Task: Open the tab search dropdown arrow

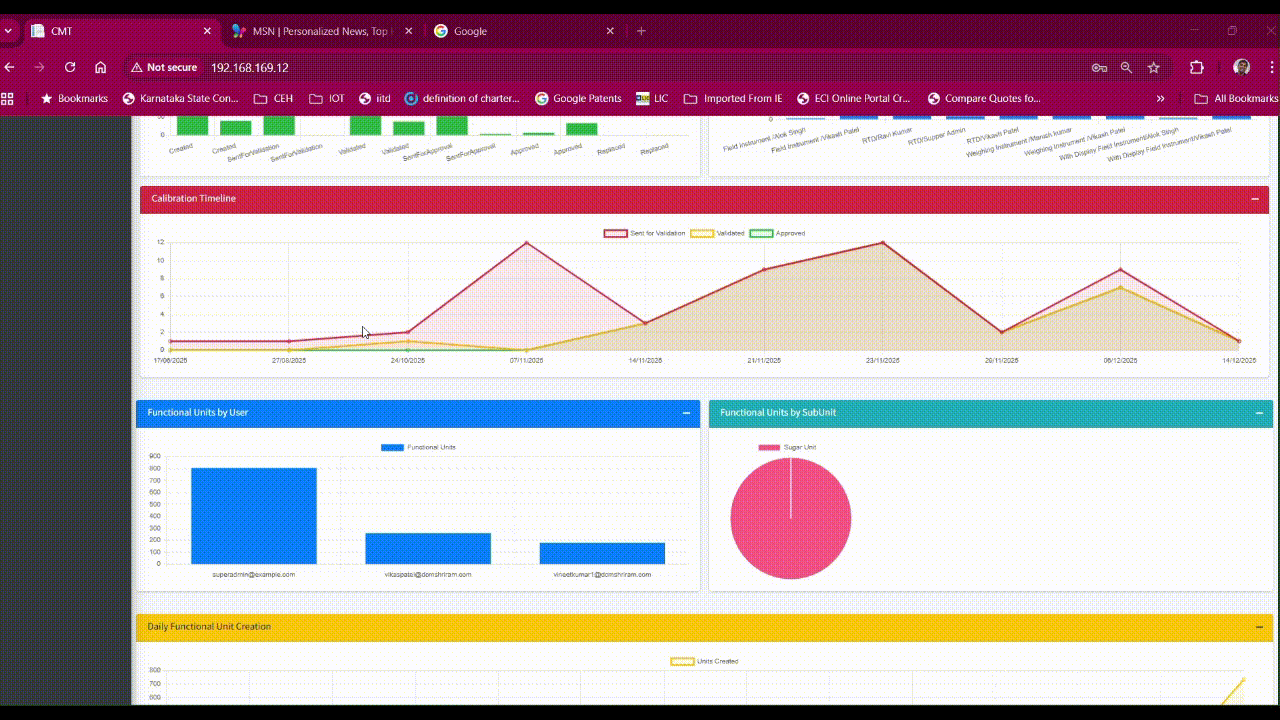Action: click(8, 31)
